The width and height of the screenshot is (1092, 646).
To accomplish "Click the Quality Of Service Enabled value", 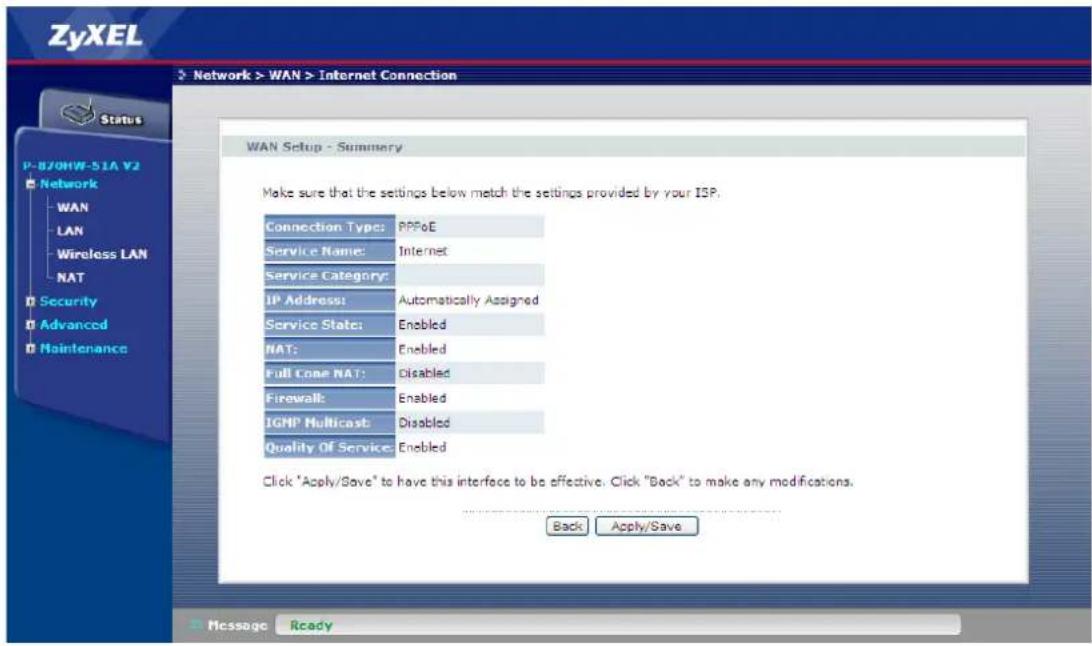I will [422, 447].
